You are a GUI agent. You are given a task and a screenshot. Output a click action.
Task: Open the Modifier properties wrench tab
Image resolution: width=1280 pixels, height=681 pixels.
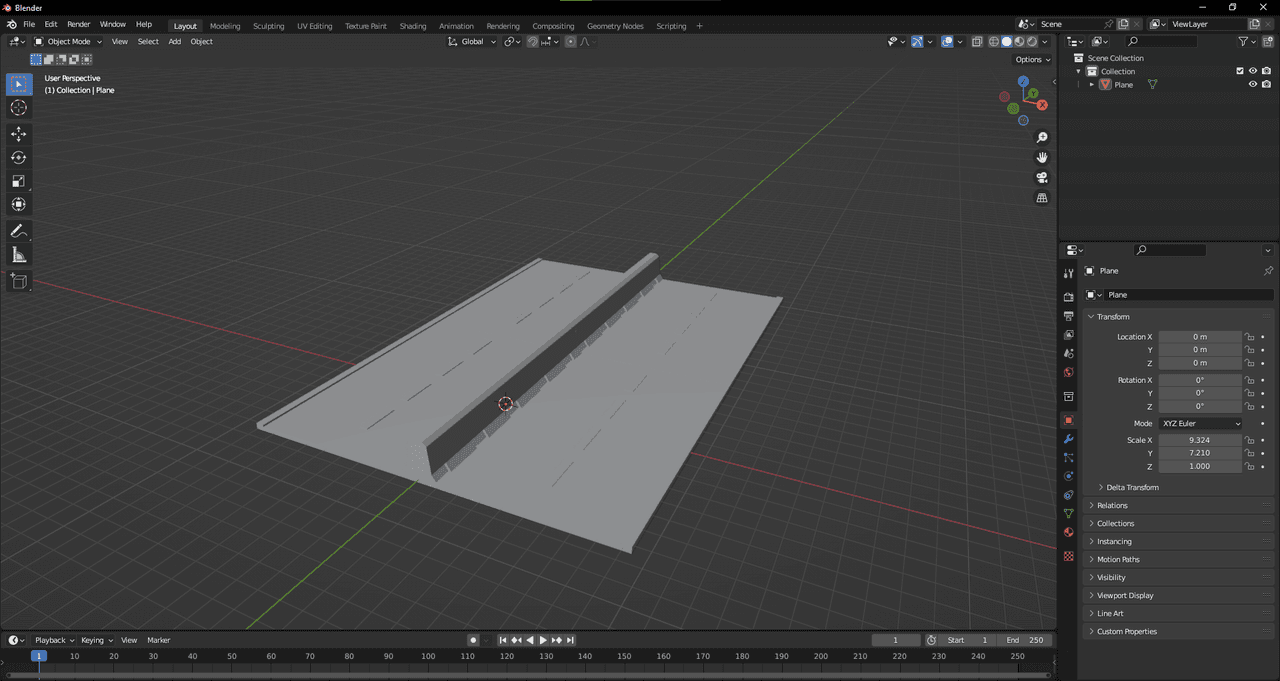(1068, 439)
